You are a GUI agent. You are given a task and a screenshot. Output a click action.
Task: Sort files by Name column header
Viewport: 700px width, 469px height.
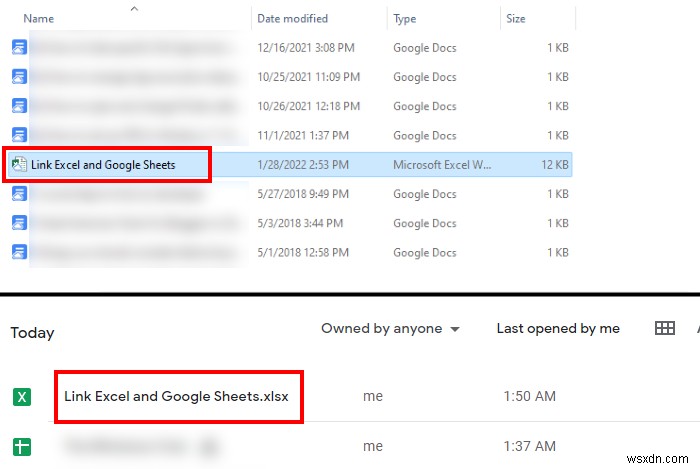point(38,19)
